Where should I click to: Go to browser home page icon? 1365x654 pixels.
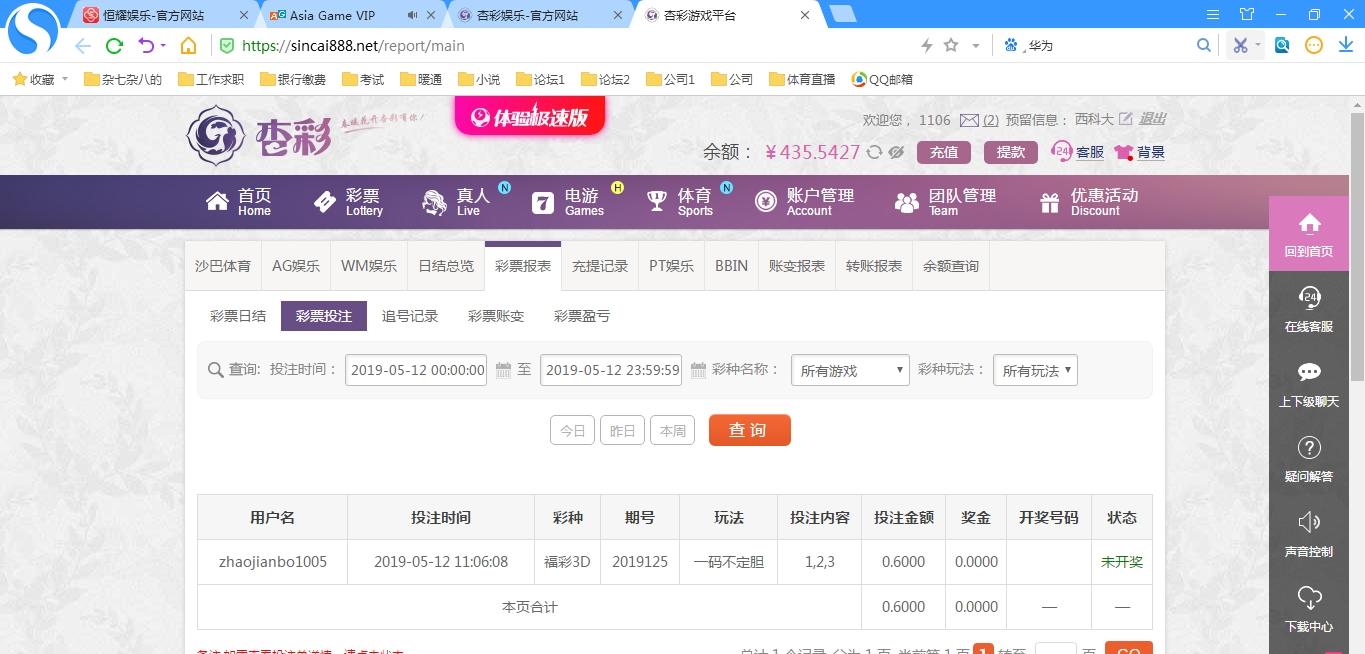(188, 46)
